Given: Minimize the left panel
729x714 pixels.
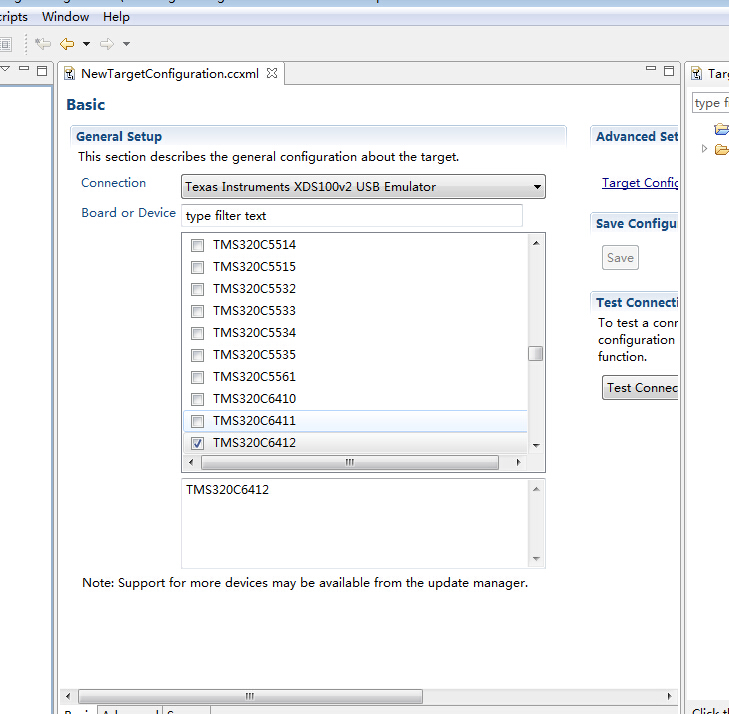Looking at the screenshot, I should [24, 68].
